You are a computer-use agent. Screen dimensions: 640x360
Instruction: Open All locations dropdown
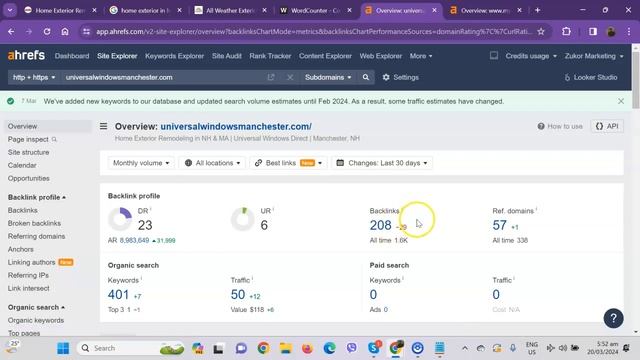pyautogui.click(x=212, y=163)
